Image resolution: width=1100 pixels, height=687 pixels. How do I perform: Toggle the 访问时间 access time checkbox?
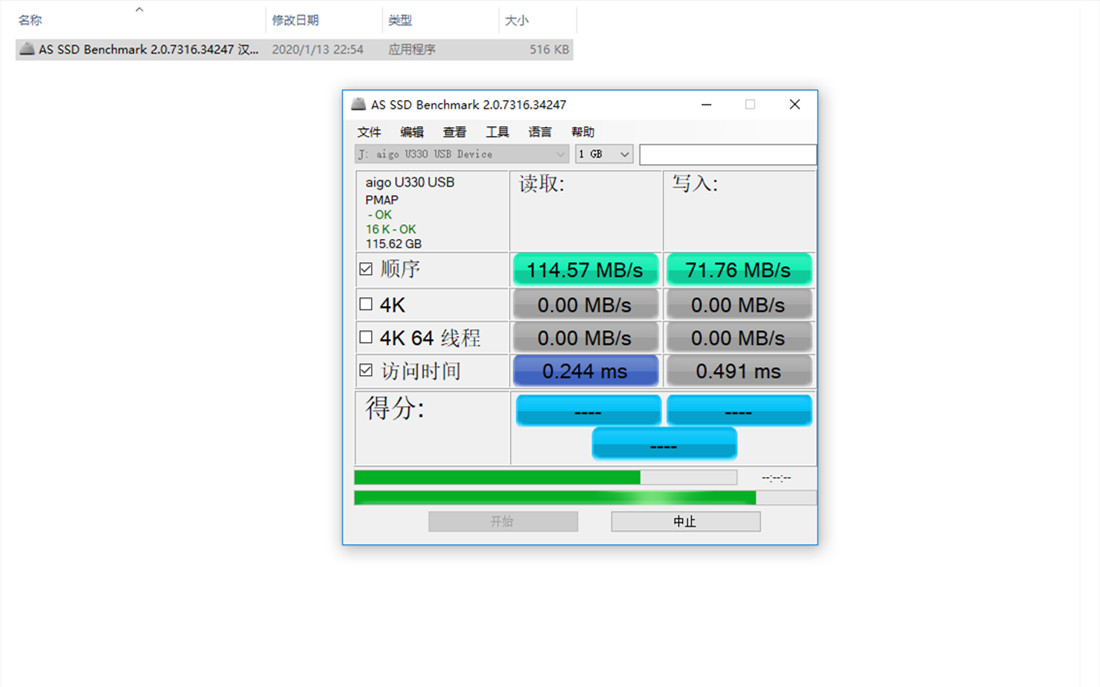pos(365,371)
